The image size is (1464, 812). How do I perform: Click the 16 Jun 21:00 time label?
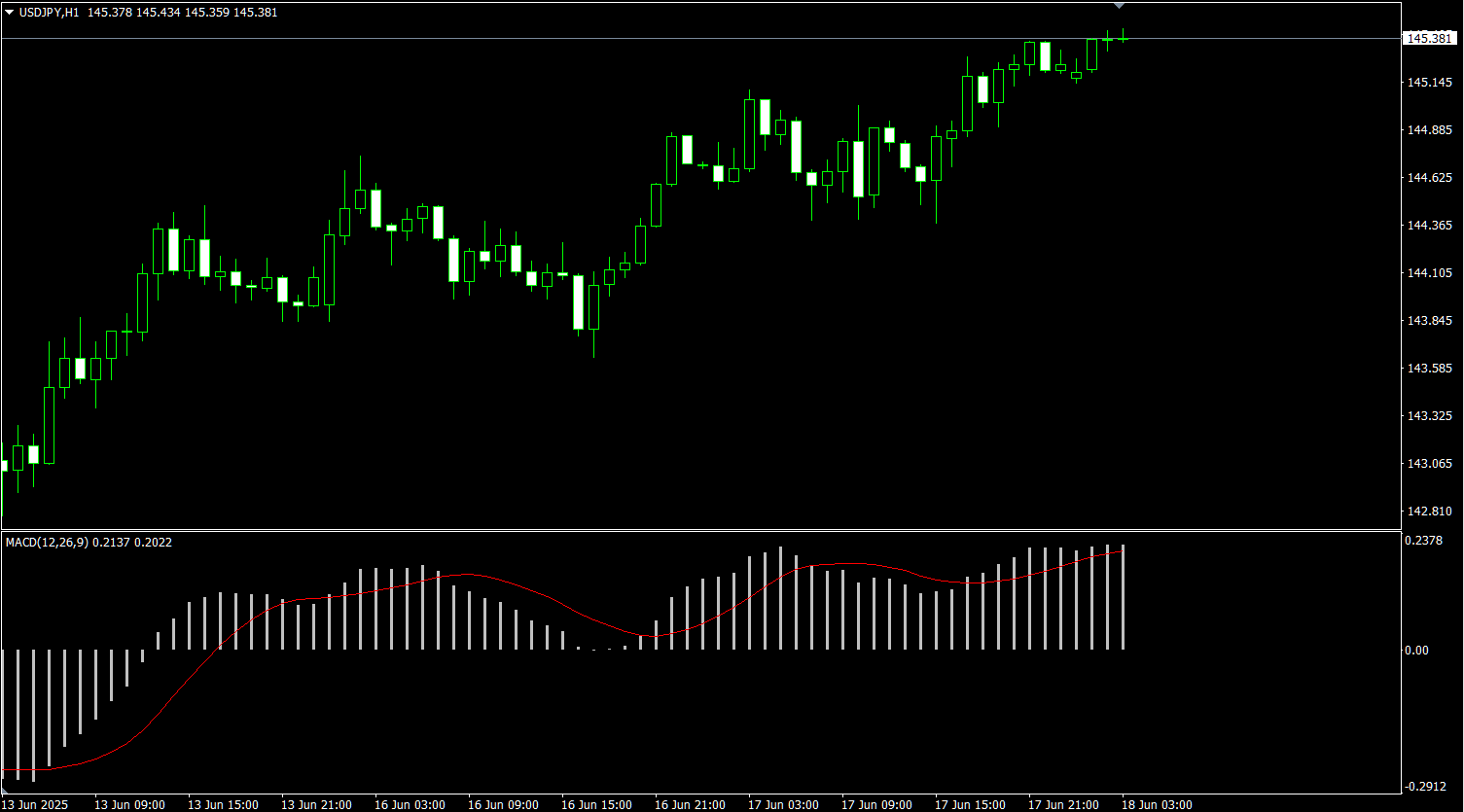coord(690,805)
